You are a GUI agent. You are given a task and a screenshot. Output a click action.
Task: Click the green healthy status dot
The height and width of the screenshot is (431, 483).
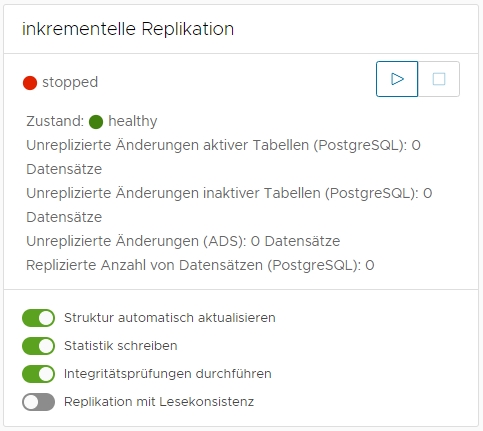(96, 122)
